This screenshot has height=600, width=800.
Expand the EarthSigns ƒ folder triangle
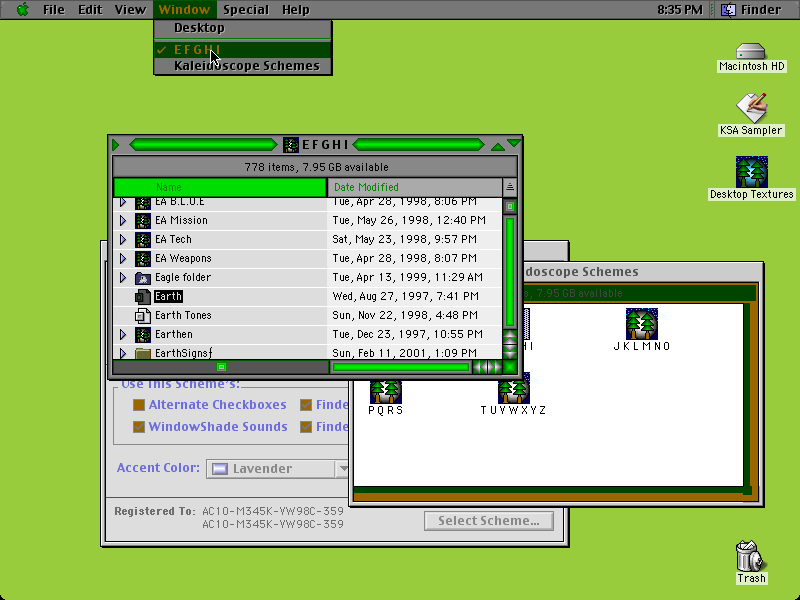click(123, 353)
